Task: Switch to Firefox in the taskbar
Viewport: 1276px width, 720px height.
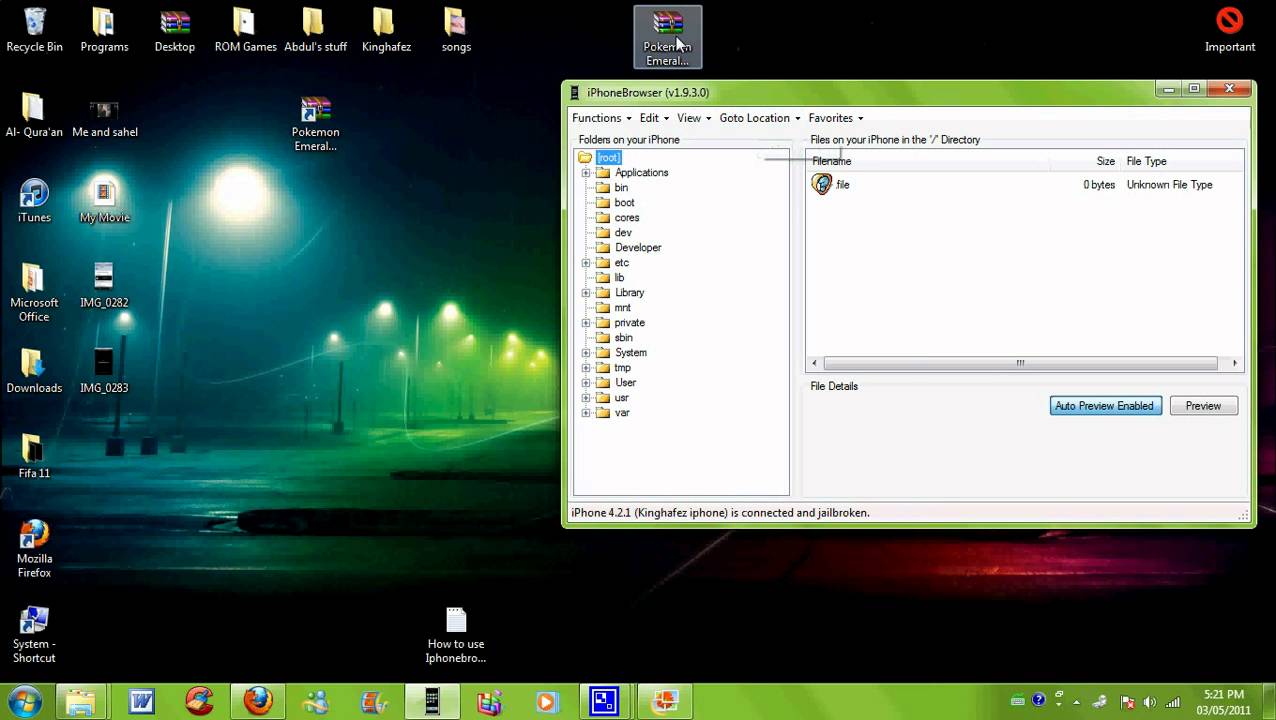Action: (x=258, y=702)
